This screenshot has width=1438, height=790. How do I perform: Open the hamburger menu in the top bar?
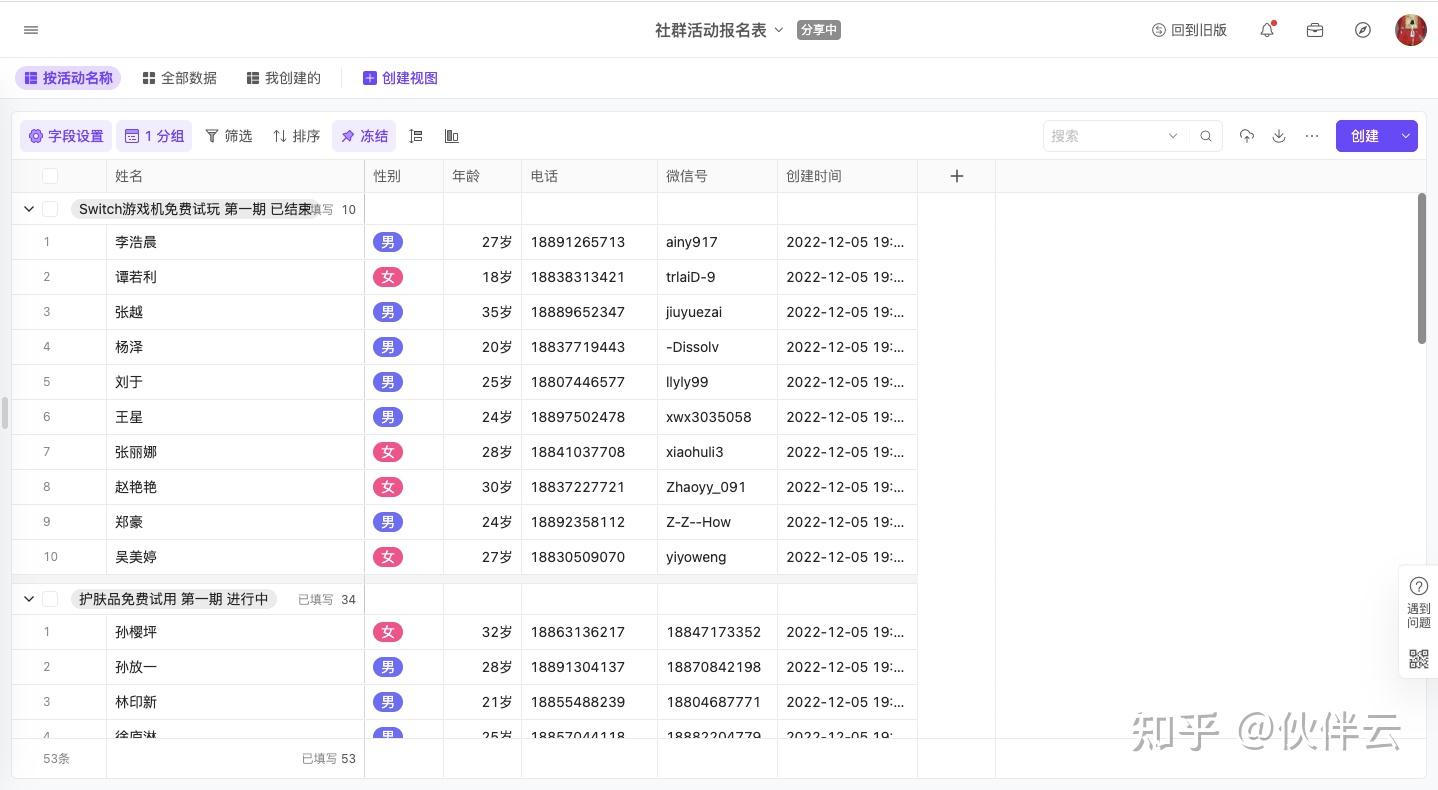click(x=31, y=30)
